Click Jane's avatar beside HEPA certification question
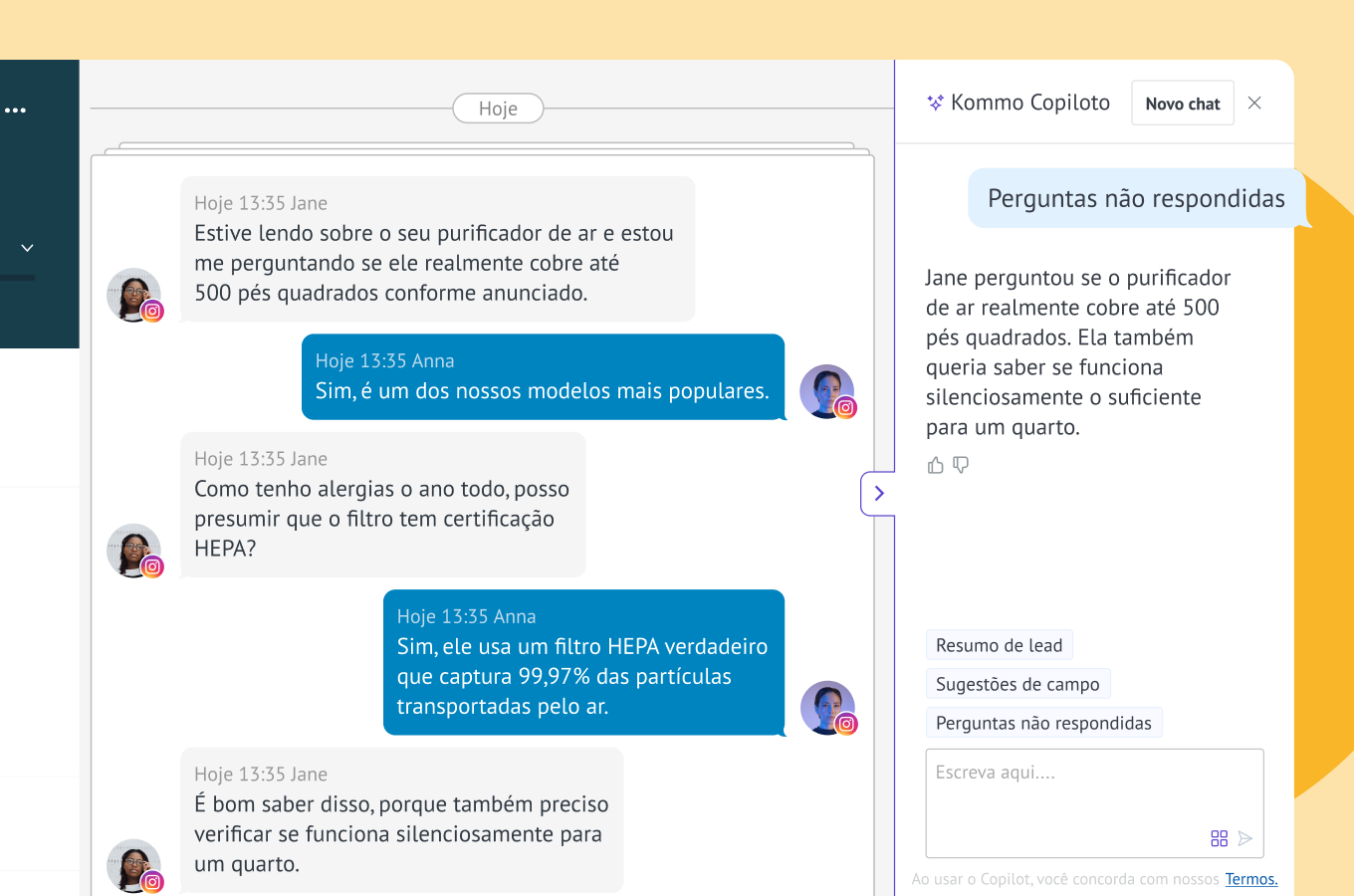 click(x=133, y=551)
